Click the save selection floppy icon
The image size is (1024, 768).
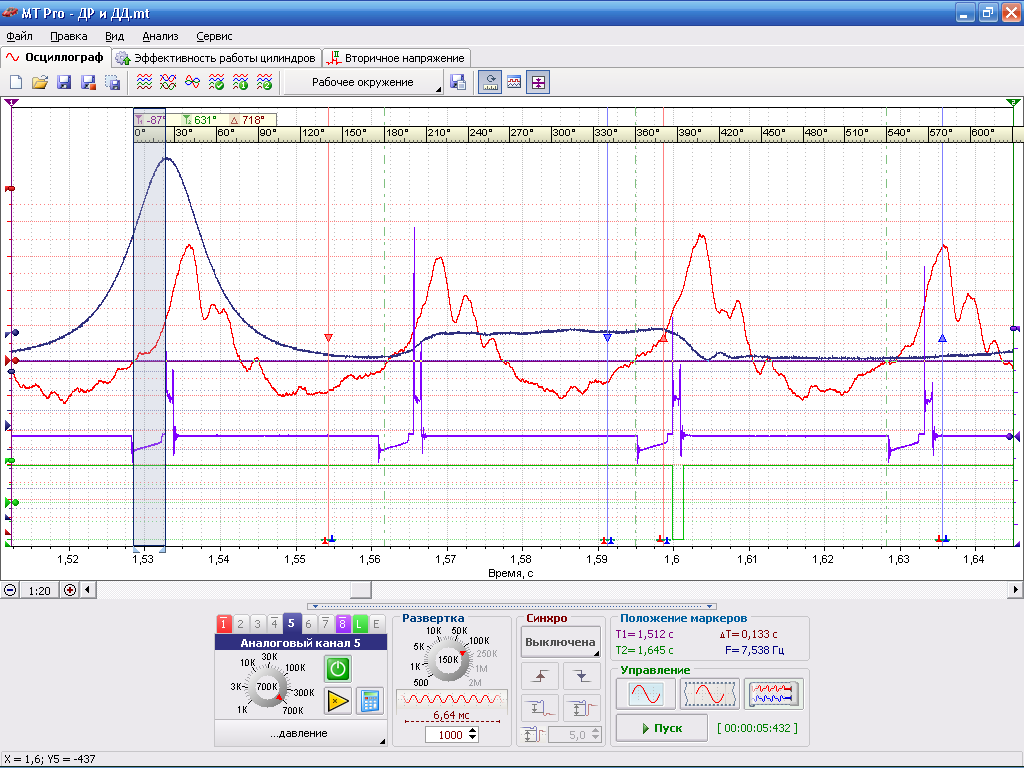[x=112, y=82]
